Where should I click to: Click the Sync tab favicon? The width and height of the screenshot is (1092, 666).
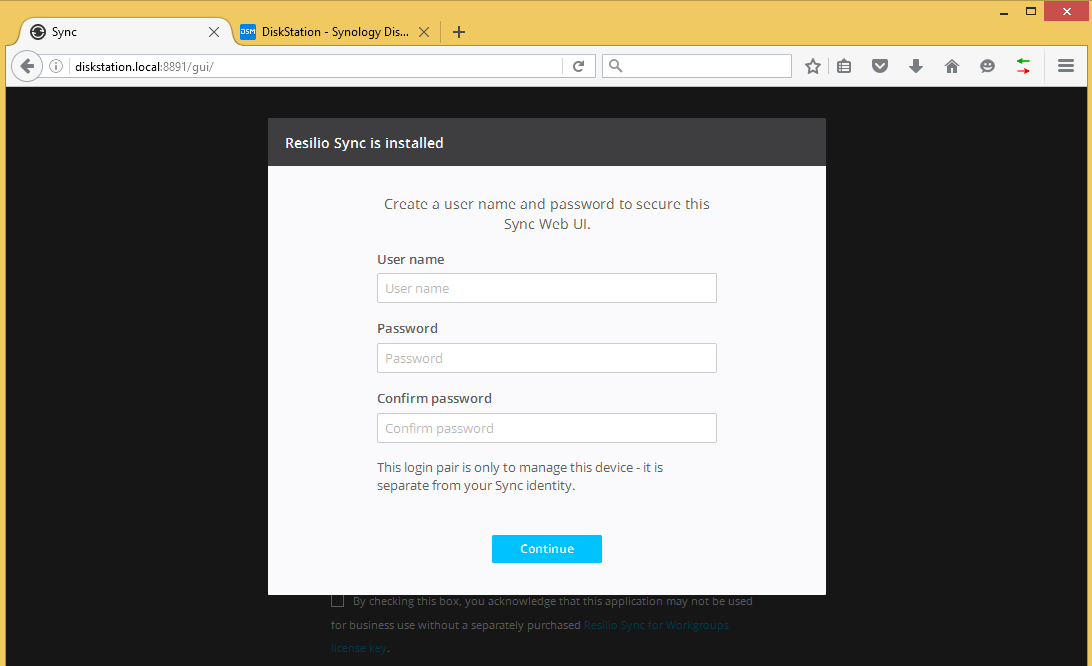(x=38, y=32)
